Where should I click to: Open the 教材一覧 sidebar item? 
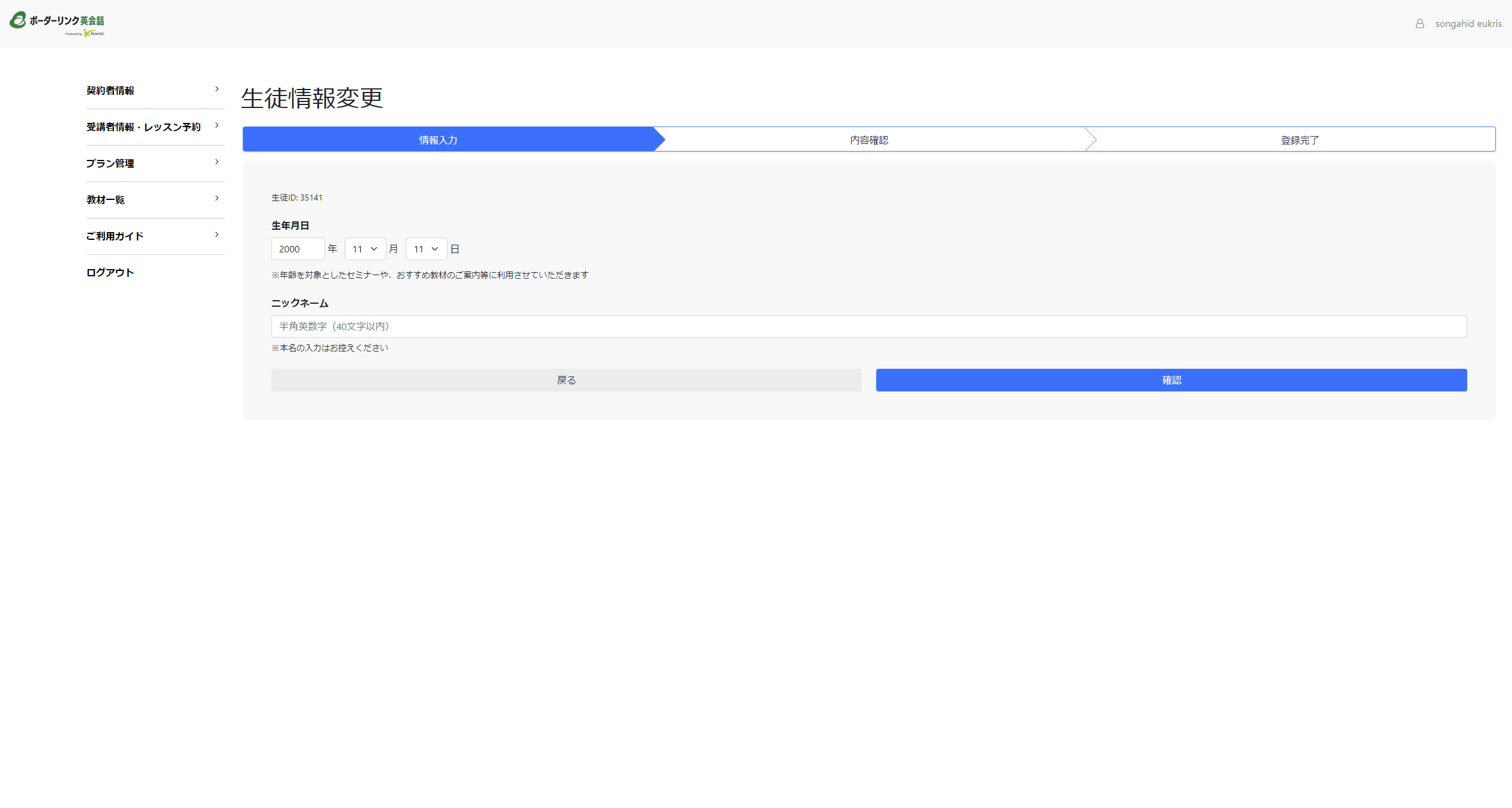pyautogui.click(x=106, y=200)
